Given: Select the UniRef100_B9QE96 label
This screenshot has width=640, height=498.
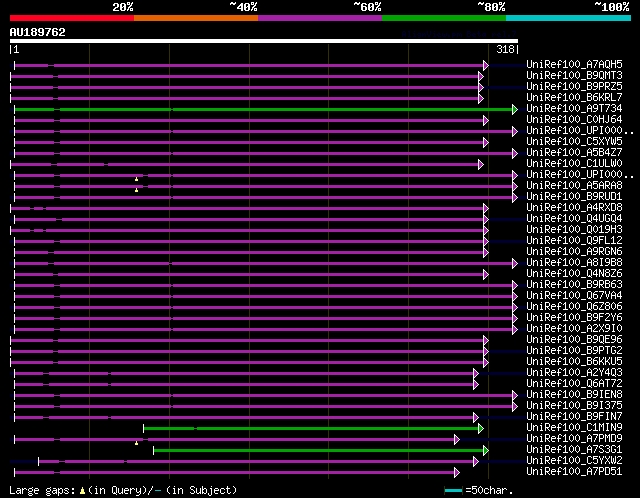Looking at the screenshot, I should (x=574, y=340).
